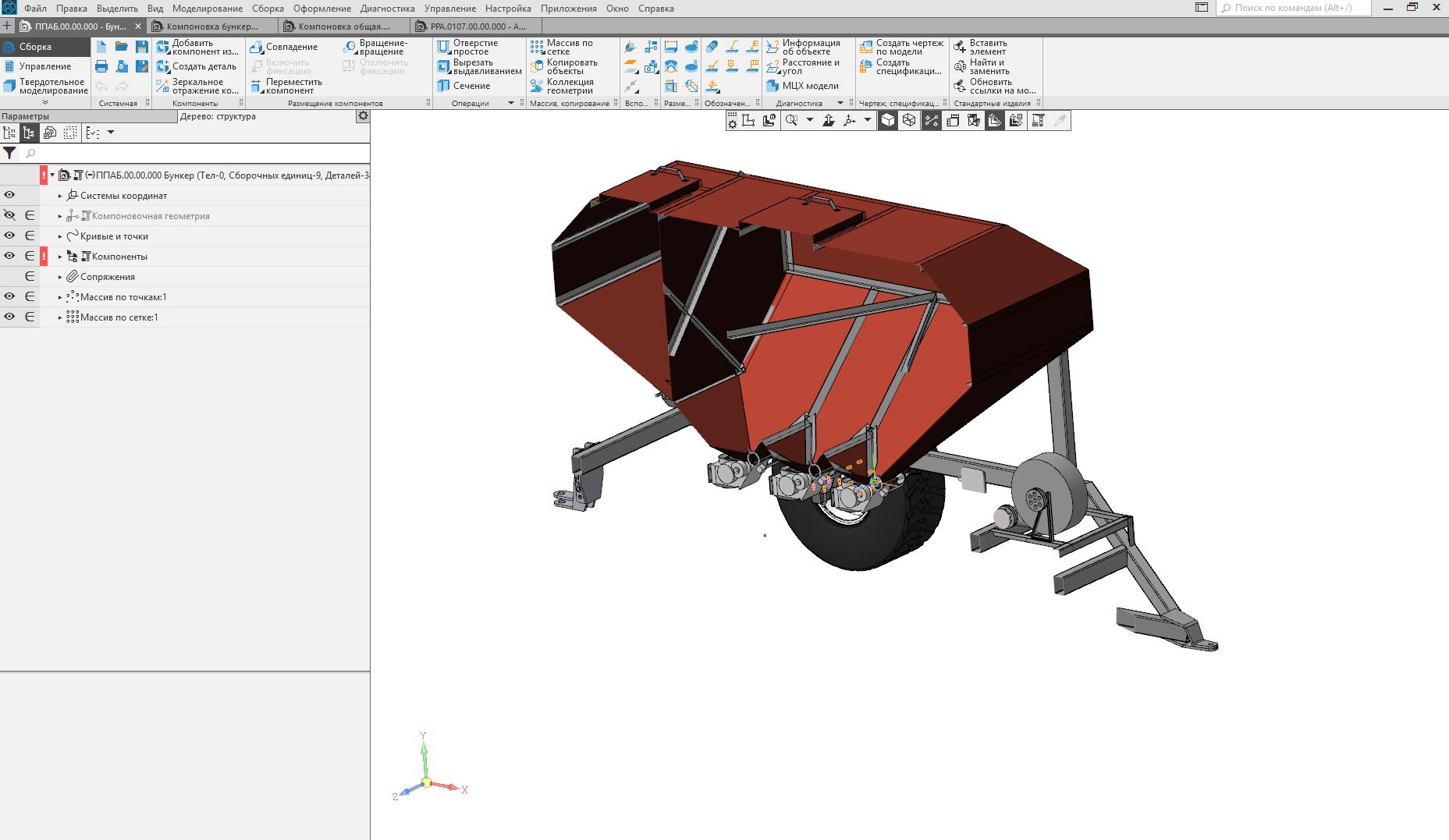This screenshot has width=1449, height=840.
Task: Click the command search field
Action: (1295, 8)
